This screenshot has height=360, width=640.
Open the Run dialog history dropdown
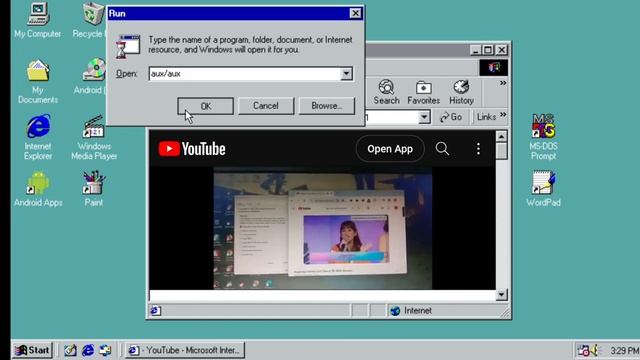pos(346,74)
